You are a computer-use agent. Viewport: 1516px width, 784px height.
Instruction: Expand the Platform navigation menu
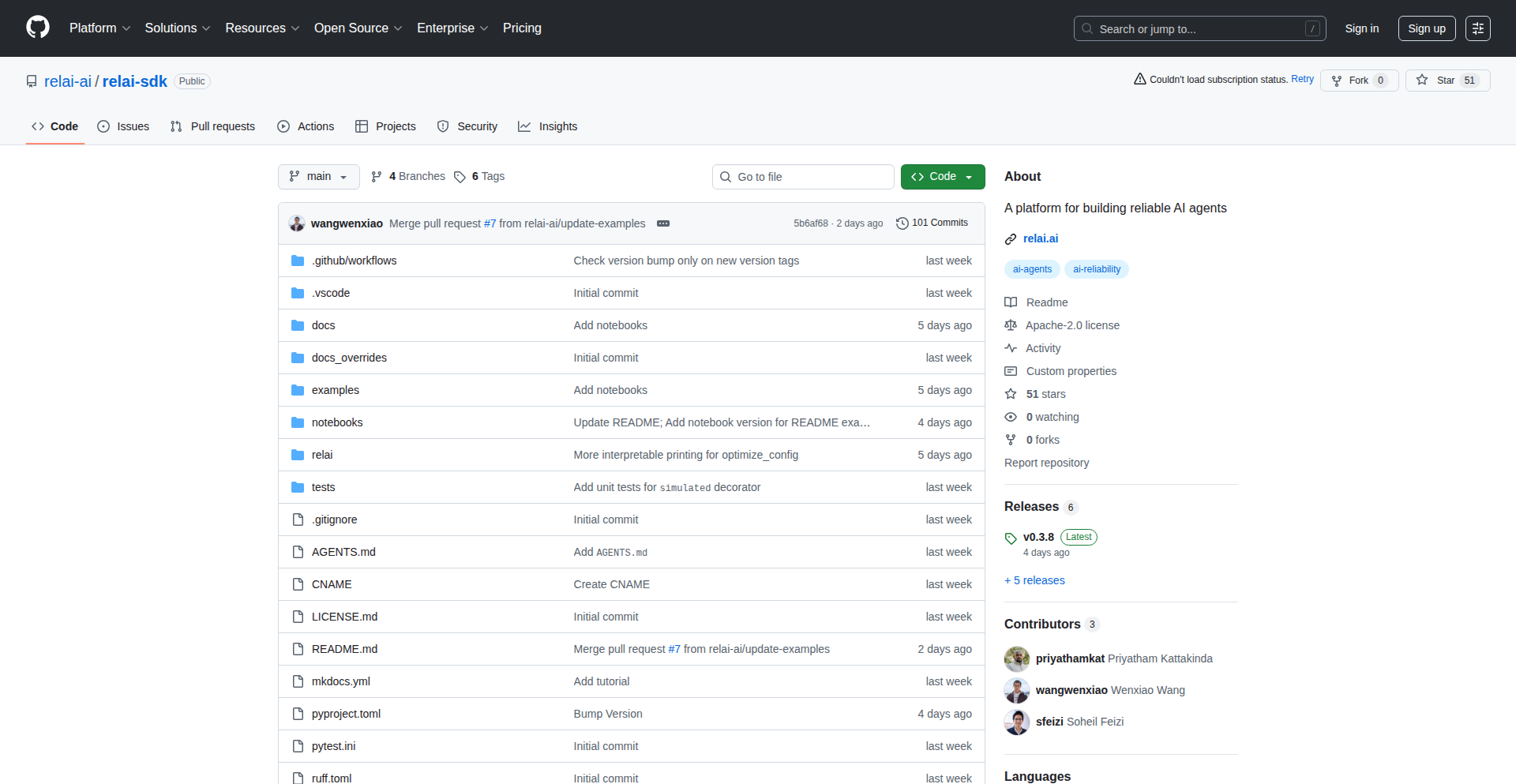point(99,28)
